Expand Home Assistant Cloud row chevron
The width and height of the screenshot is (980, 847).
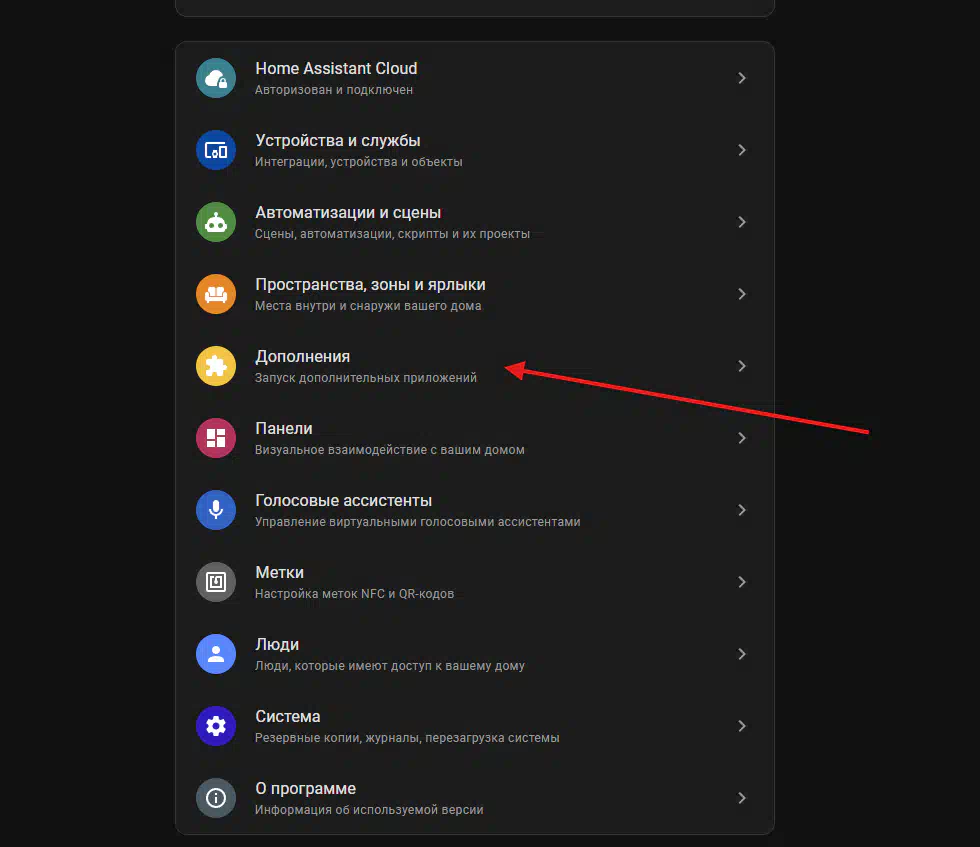[x=742, y=78]
